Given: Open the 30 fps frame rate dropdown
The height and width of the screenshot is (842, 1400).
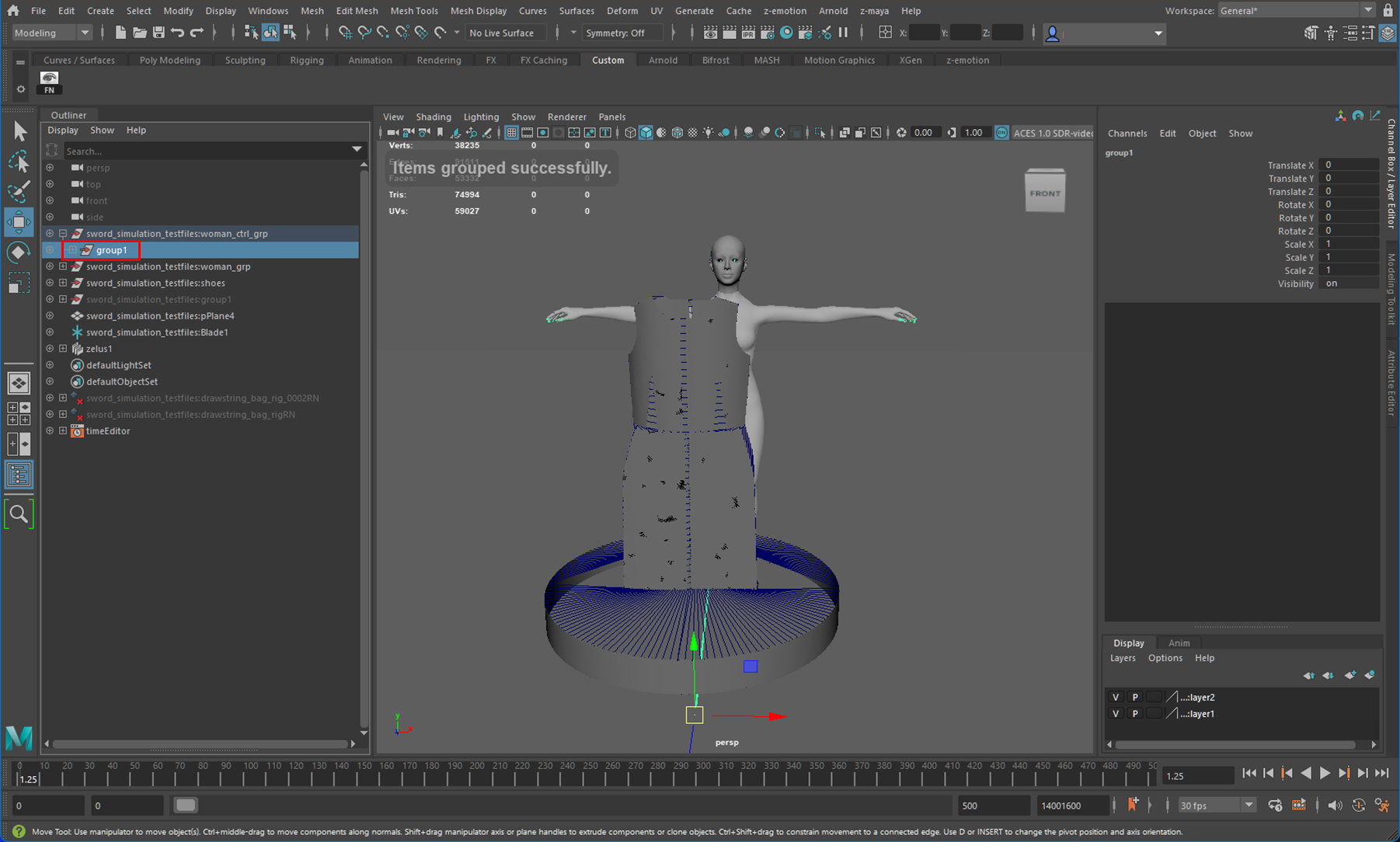Looking at the screenshot, I should click(x=1217, y=805).
